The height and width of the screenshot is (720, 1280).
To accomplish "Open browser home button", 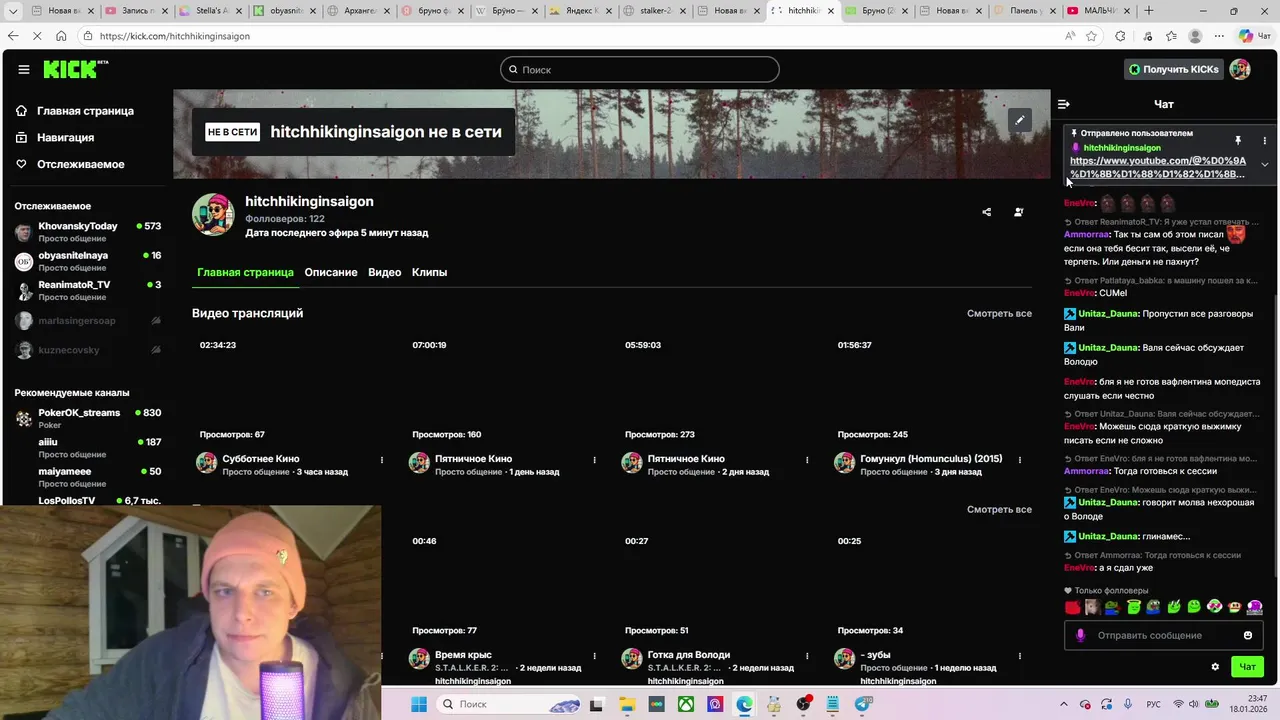I will click(x=61, y=36).
